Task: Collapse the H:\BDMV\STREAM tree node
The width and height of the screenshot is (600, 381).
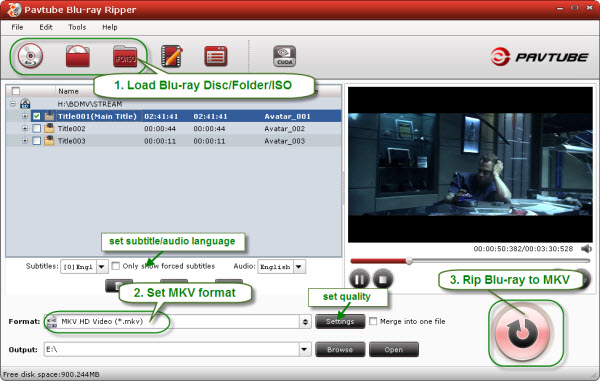Action: (x=13, y=104)
